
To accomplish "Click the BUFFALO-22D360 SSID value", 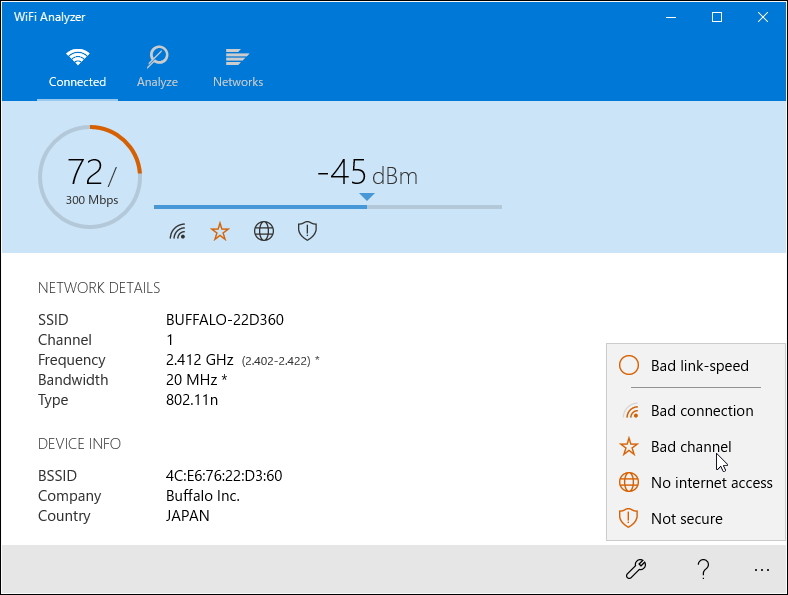I will pos(225,320).
